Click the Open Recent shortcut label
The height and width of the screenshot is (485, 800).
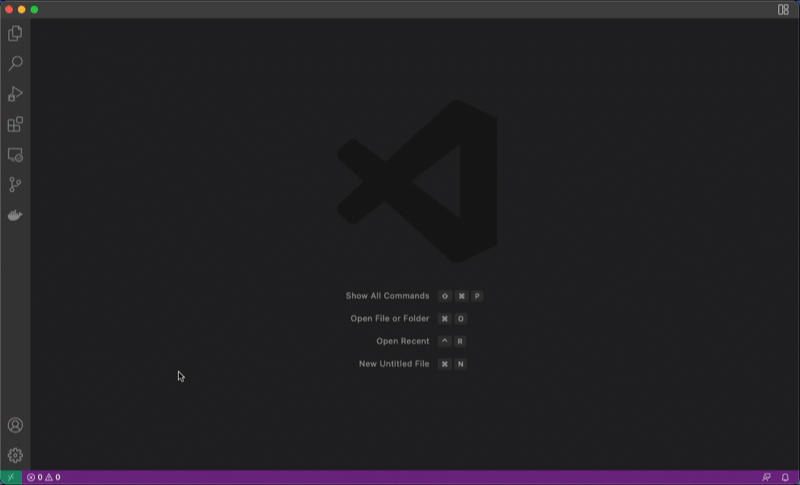click(x=402, y=341)
